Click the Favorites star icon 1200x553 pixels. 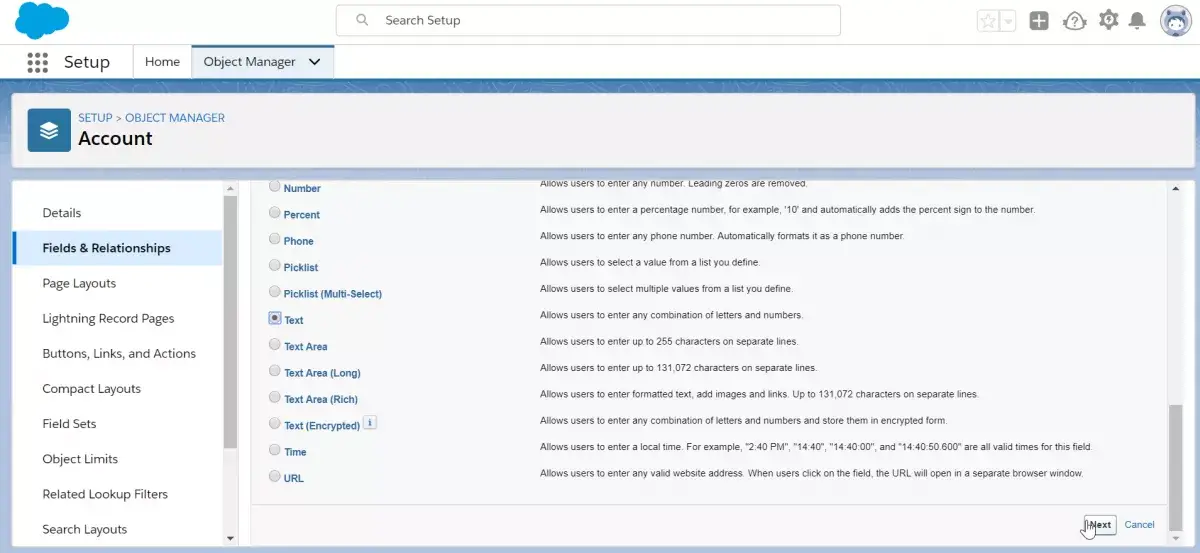coord(988,21)
